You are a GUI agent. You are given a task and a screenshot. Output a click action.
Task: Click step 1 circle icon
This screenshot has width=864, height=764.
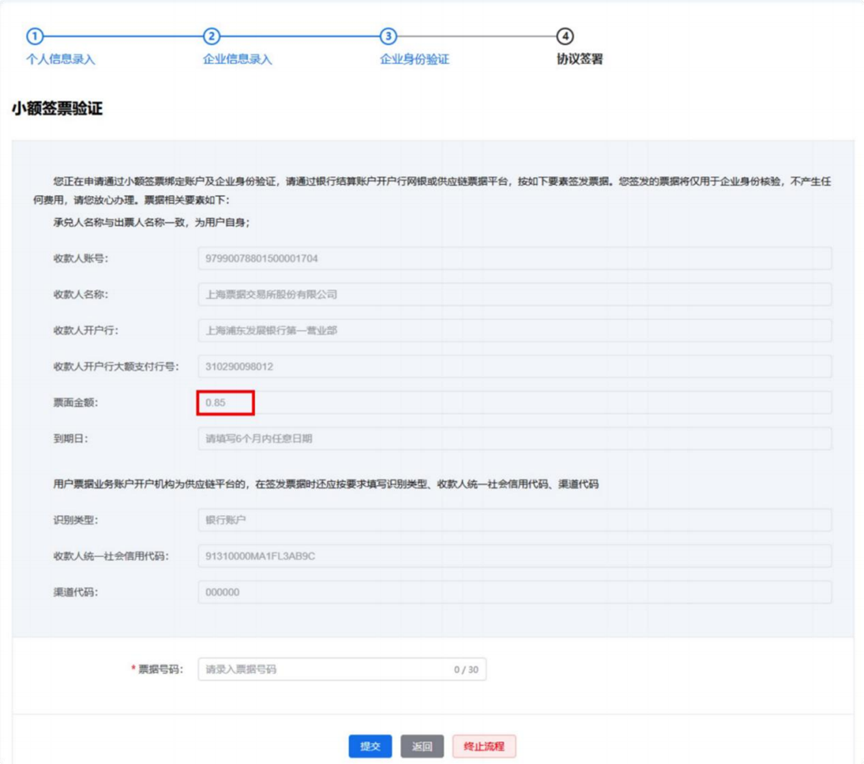point(35,36)
